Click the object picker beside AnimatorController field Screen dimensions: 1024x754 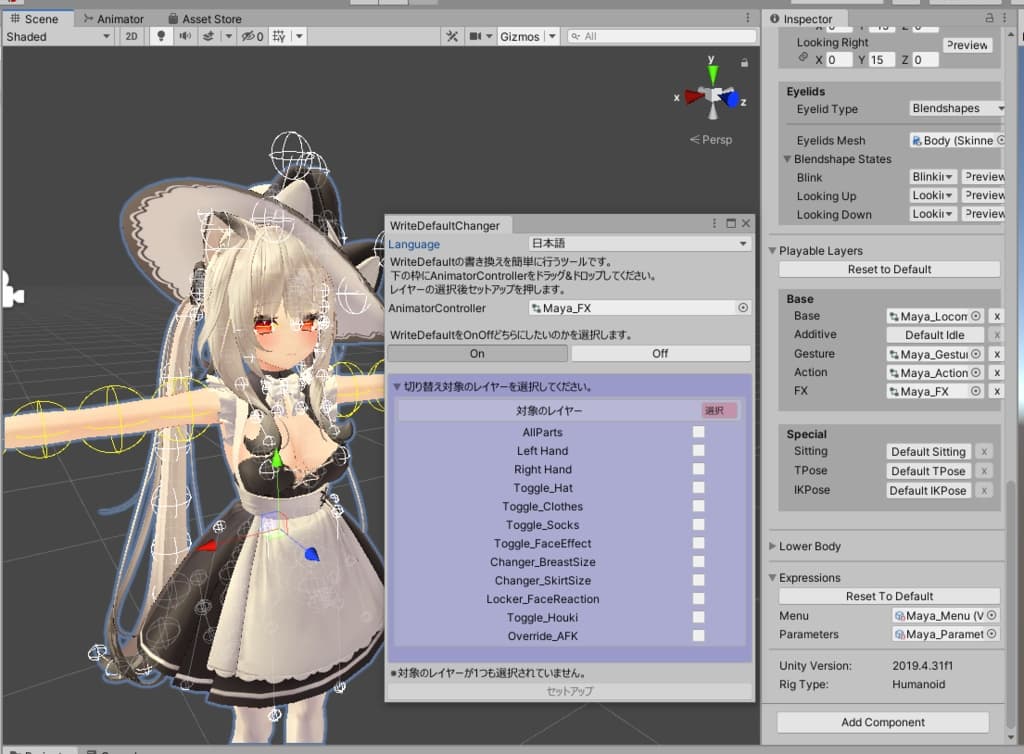tap(743, 308)
